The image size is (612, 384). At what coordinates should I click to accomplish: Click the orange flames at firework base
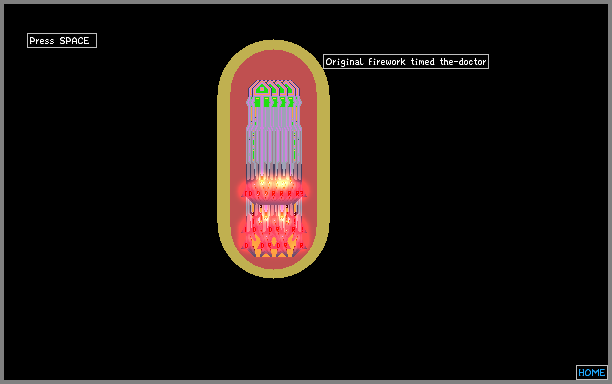274,247
